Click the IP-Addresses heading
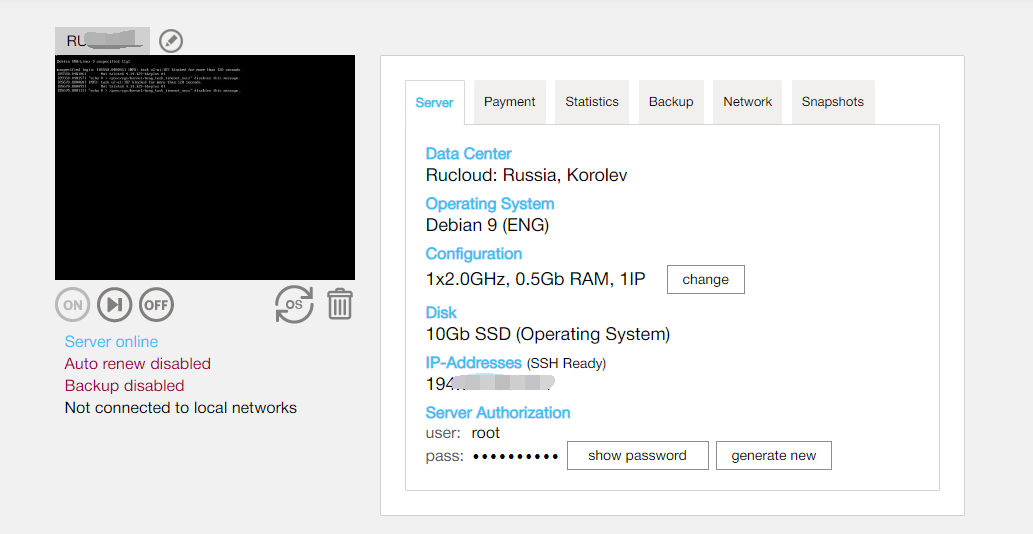1033x534 pixels. pyautogui.click(x=474, y=363)
